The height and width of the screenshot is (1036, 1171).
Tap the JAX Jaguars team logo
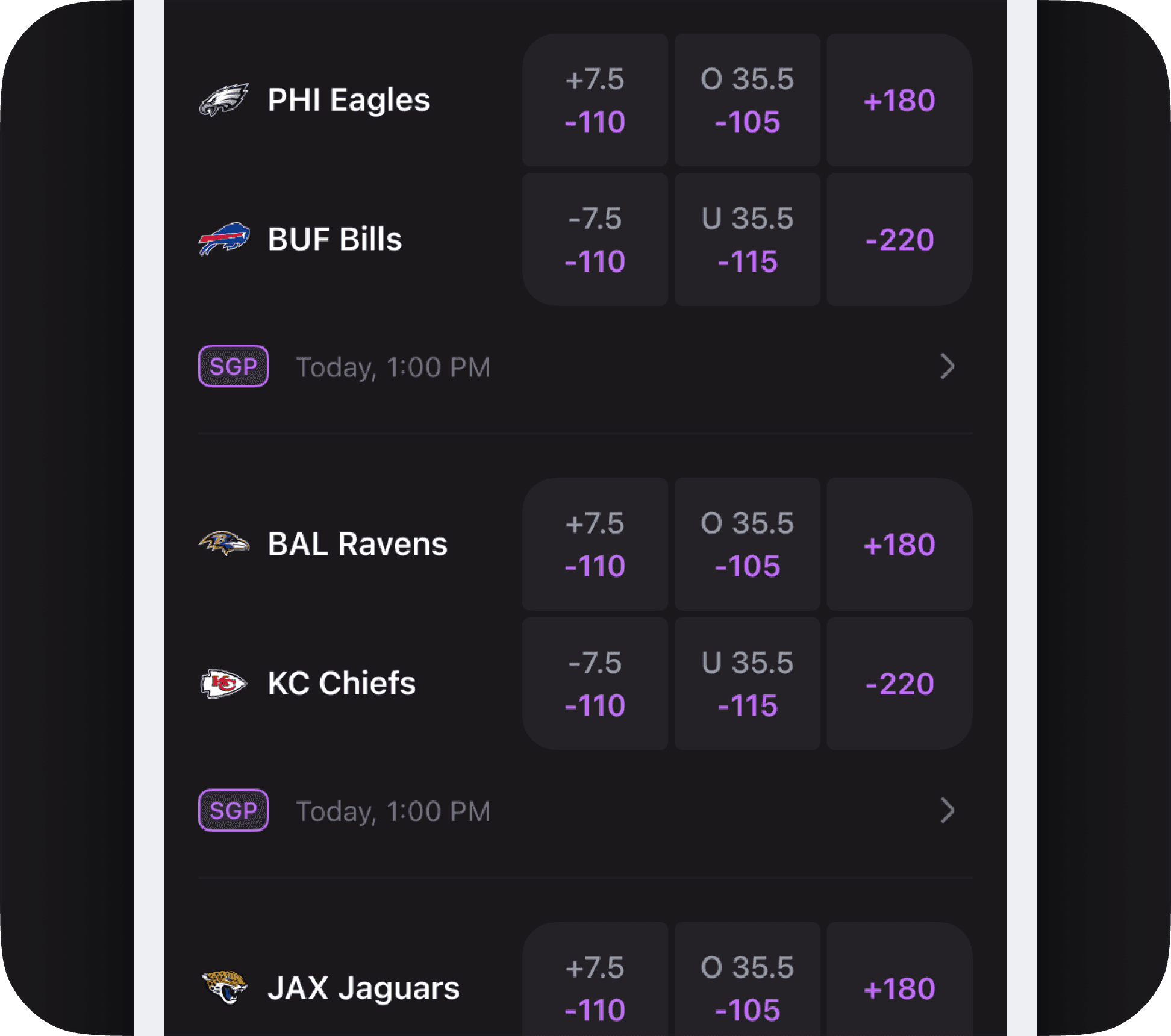(x=223, y=987)
